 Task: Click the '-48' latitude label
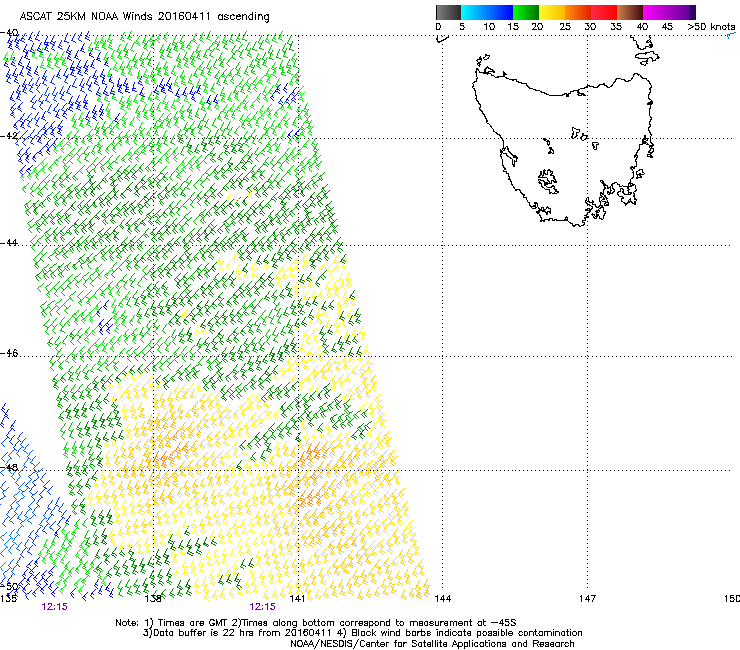click(10, 467)
